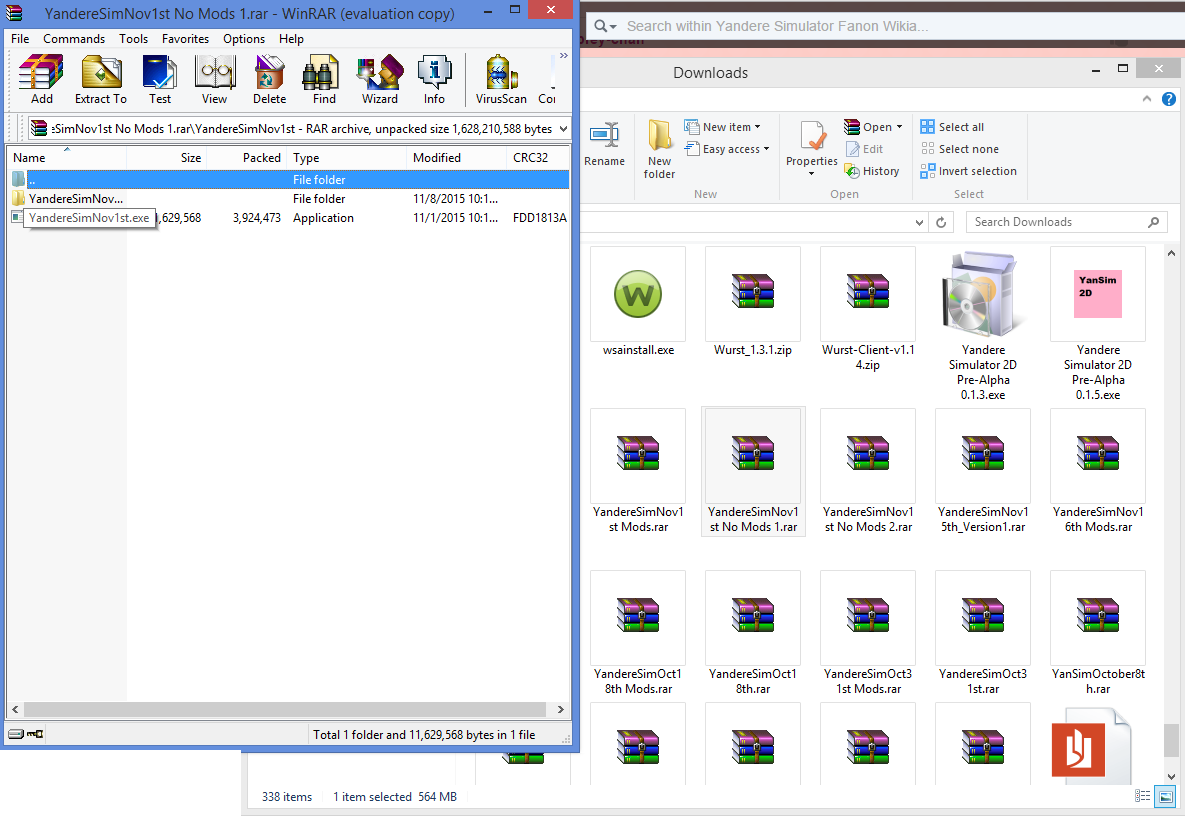
Task: Click the key password icon in status bar
Action: tap(35, 734)
